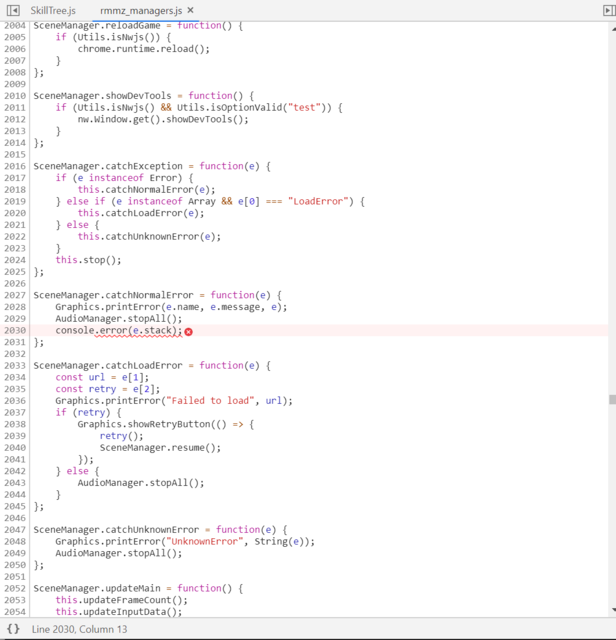The height and width of the screenshot is (640, 616).
Task: Click the "LoadError" string literal
Action: pyautogui.click(x=318, y=202)
